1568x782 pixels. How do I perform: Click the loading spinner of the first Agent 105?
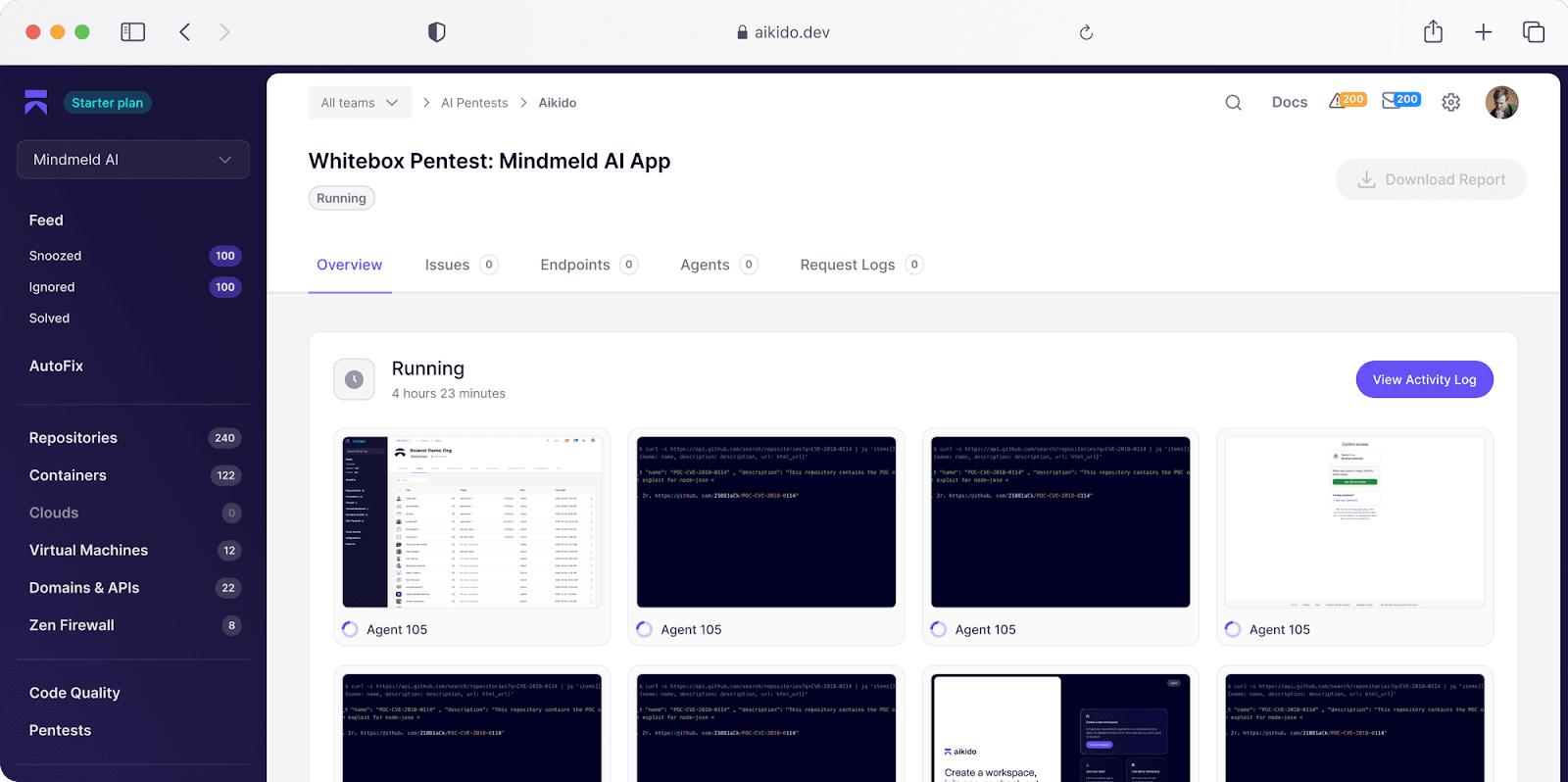click(x=350, y=629)
